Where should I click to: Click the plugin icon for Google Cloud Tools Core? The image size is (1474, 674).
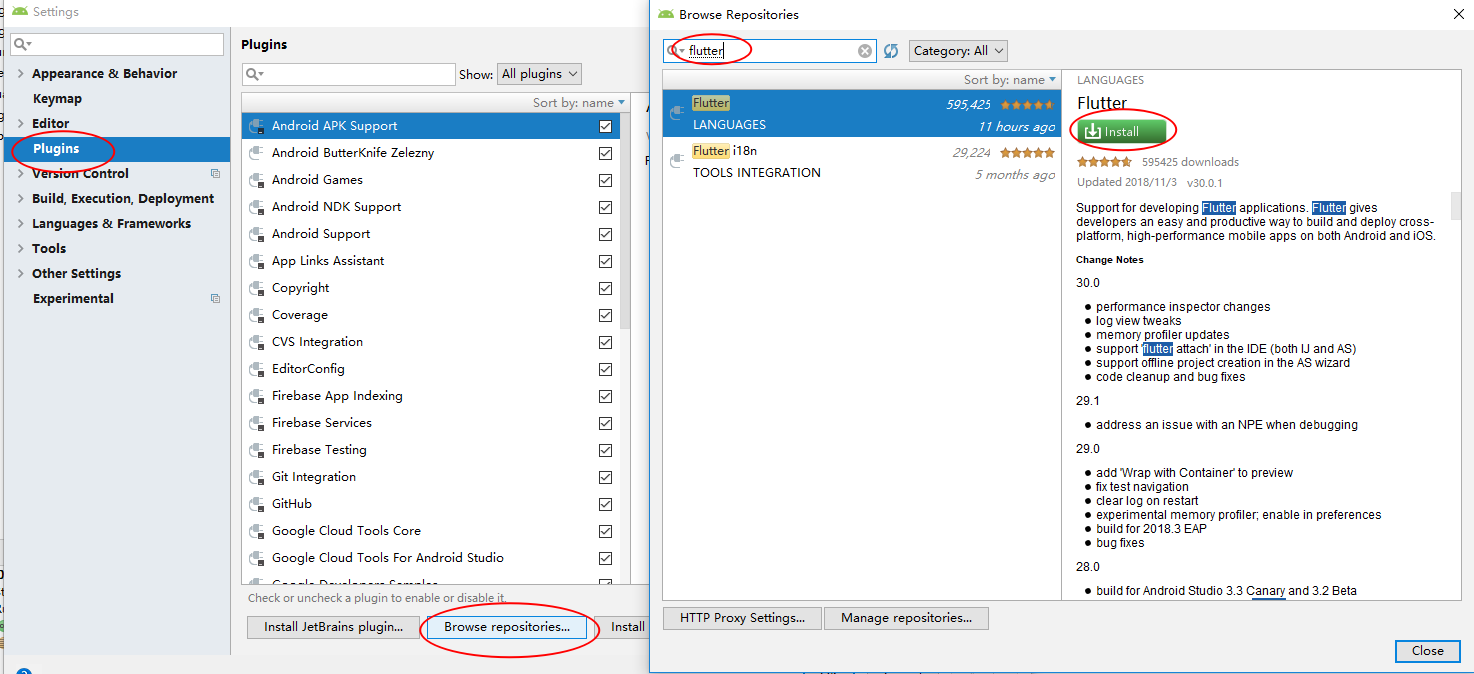[x=257, y=531]
